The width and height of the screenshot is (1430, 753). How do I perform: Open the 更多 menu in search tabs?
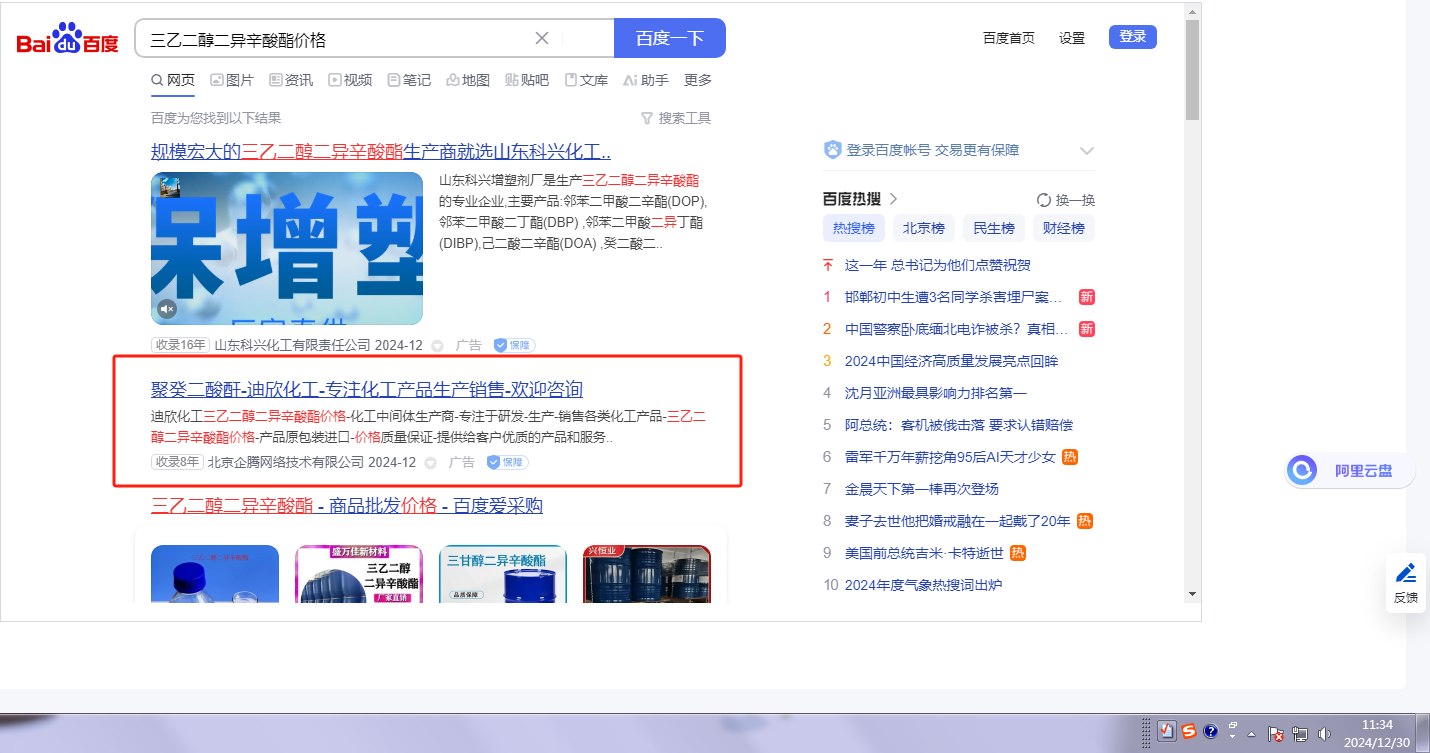coord(698,80)
